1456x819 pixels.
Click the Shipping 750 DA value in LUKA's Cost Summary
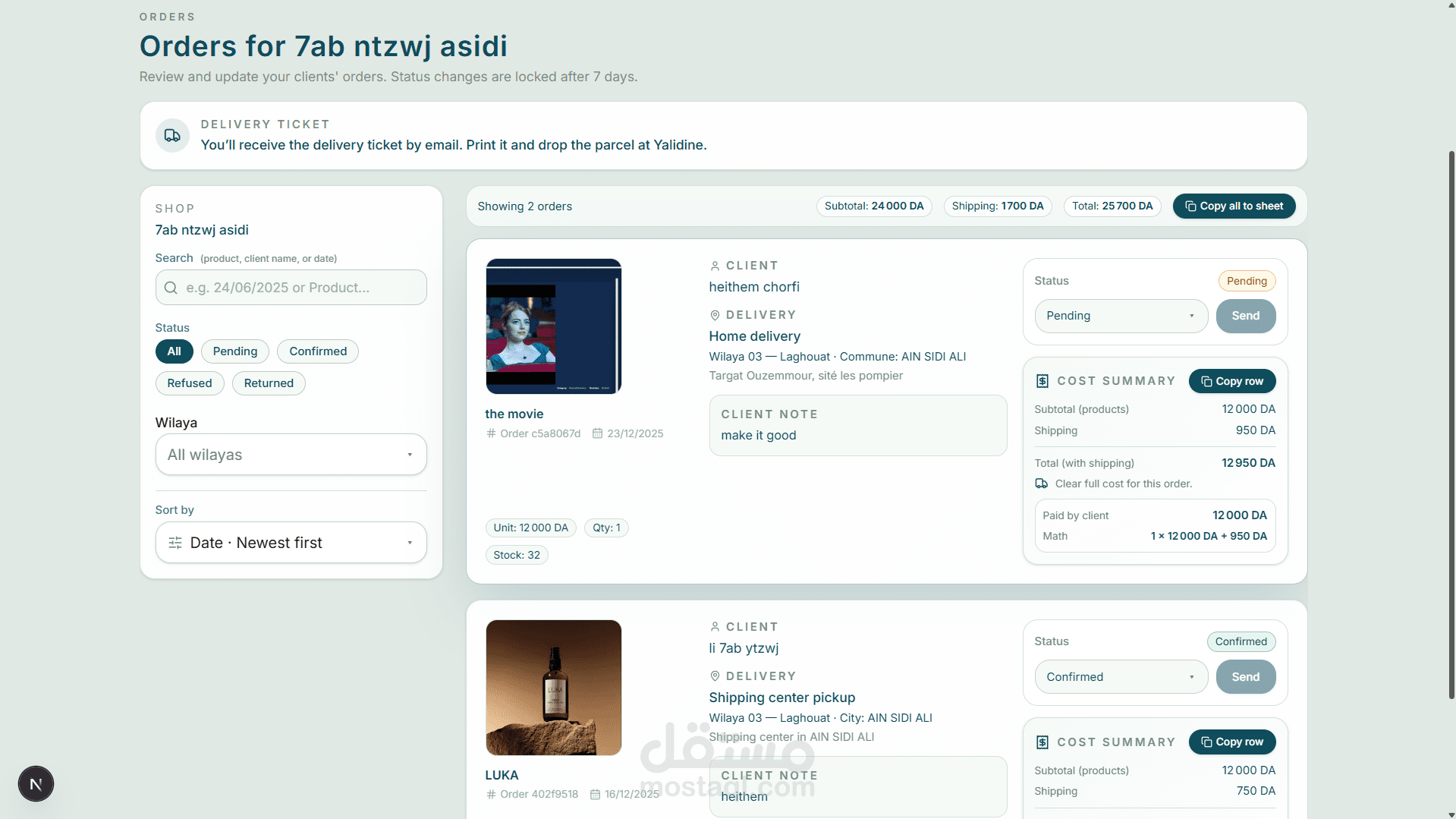pos(1256,791)
